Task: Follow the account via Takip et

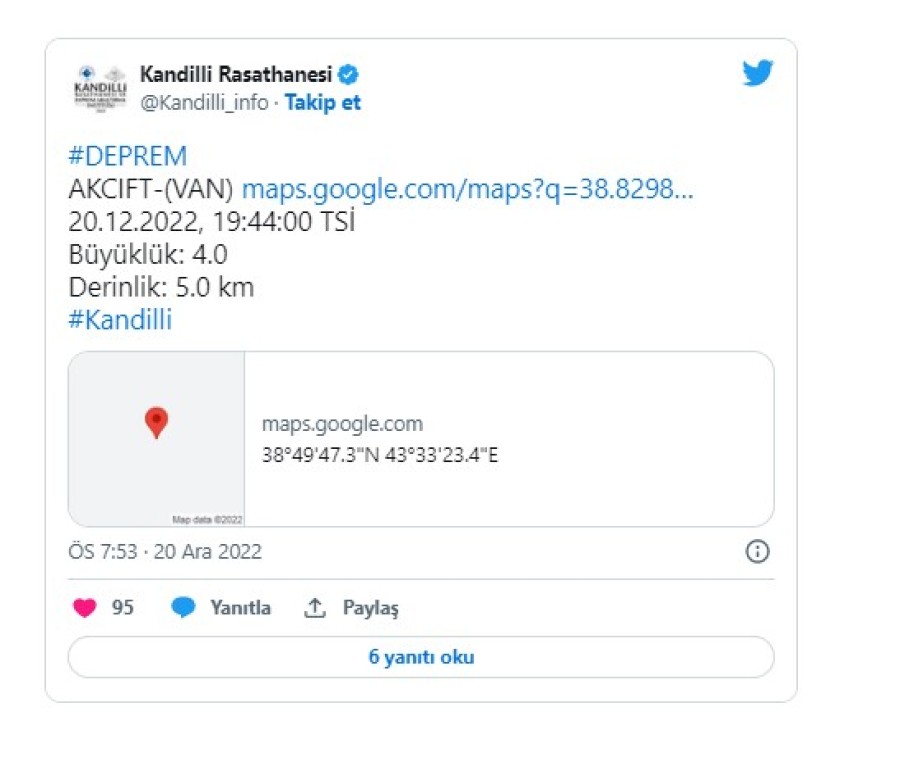Action: click(323, 102)
